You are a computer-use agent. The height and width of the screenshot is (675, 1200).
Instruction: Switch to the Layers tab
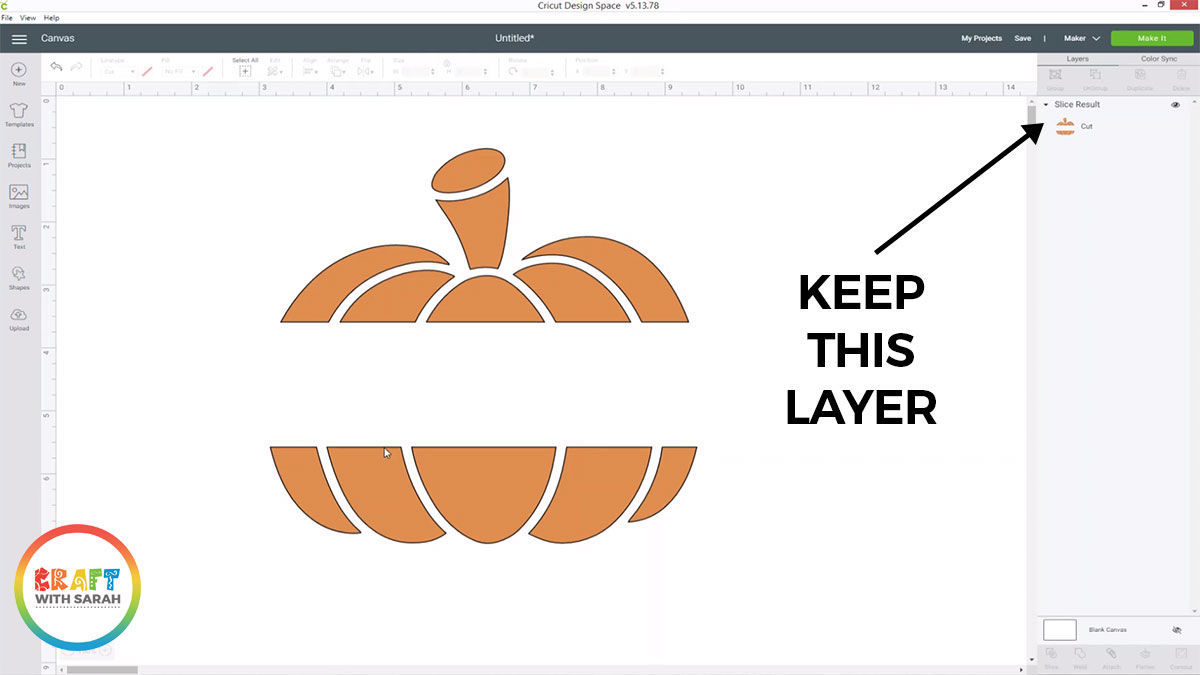pos(1077,59)
